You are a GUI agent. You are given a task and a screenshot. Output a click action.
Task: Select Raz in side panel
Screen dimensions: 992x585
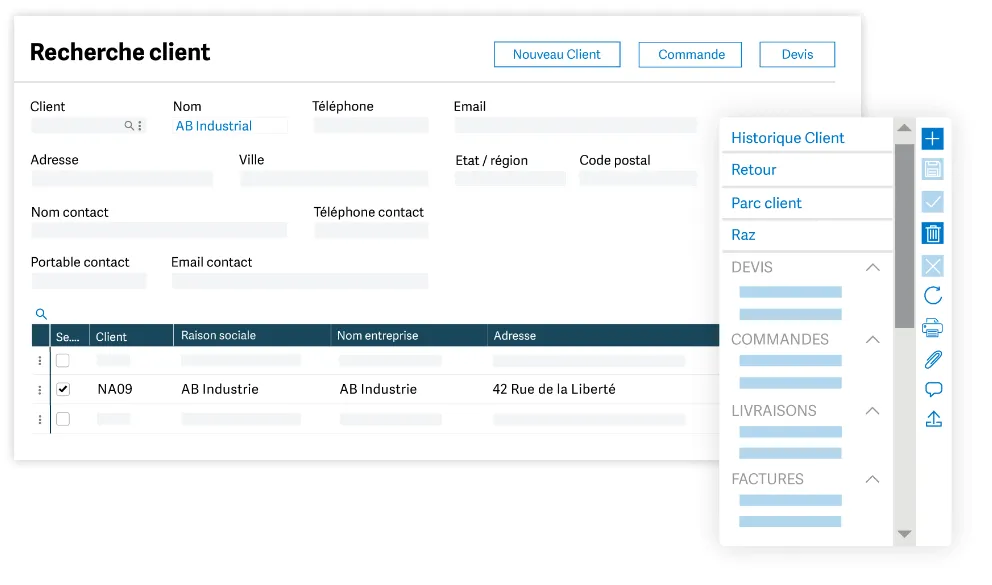tap(743, 235)
